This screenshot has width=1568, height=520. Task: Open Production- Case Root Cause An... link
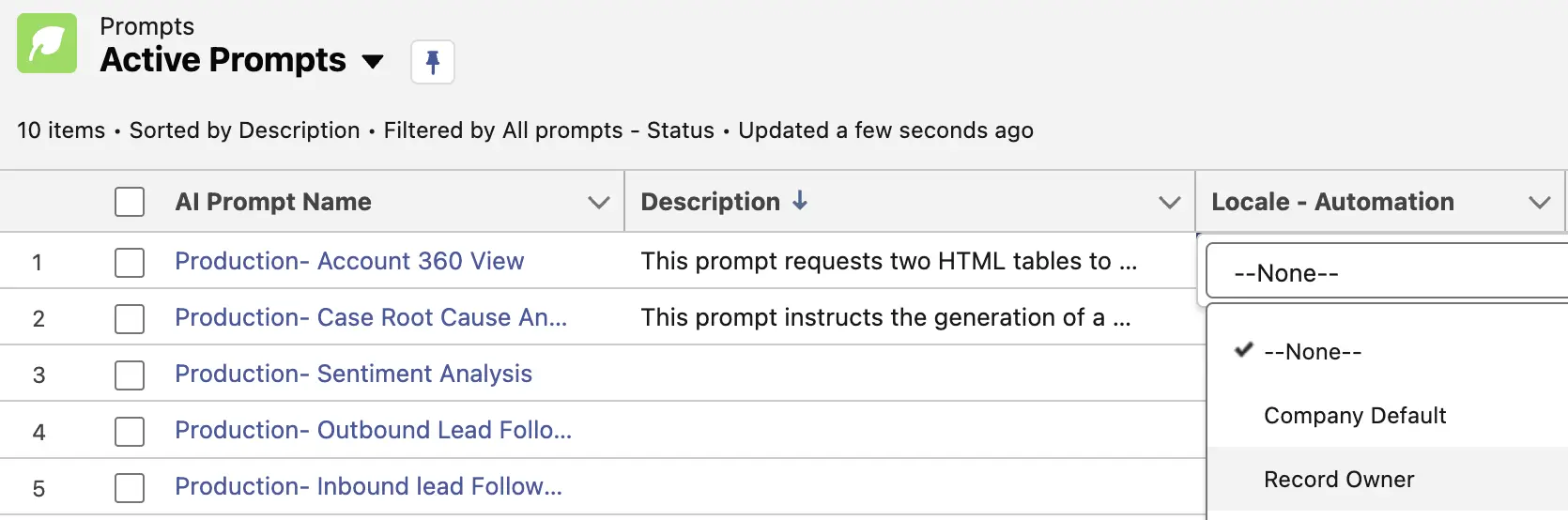point(370,317)
